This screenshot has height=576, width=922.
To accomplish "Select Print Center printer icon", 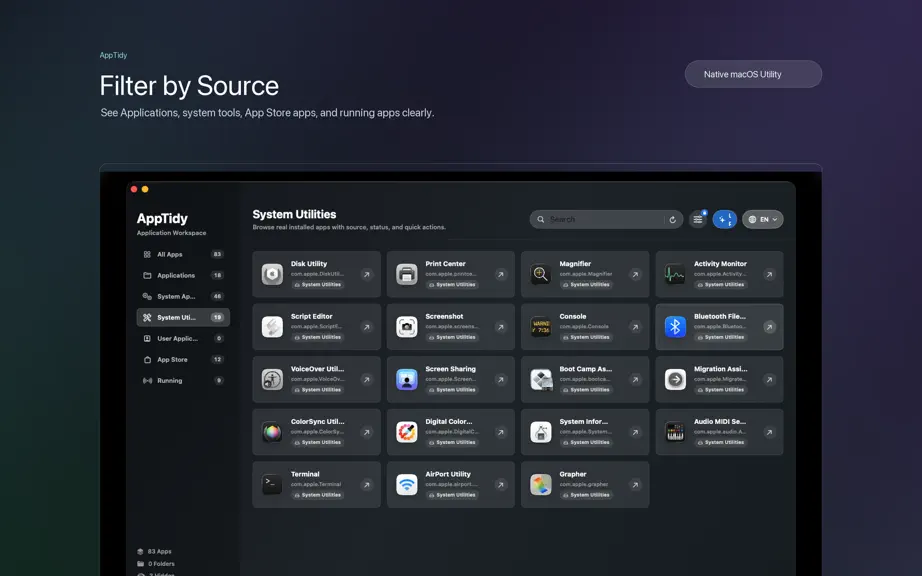I will pyautogui.click(x=406, y=274).
